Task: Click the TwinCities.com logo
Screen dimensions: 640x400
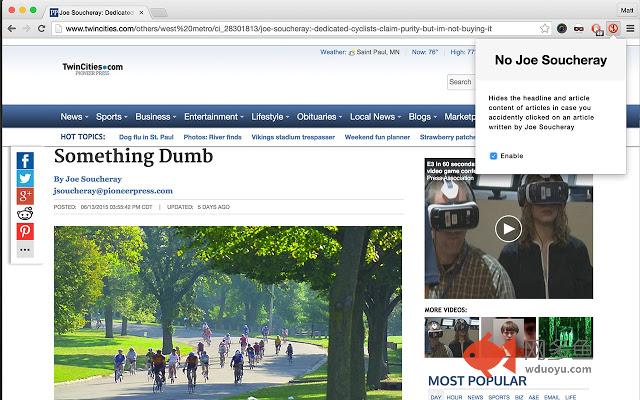Action: pyautogui.click(x=93, y=69)
